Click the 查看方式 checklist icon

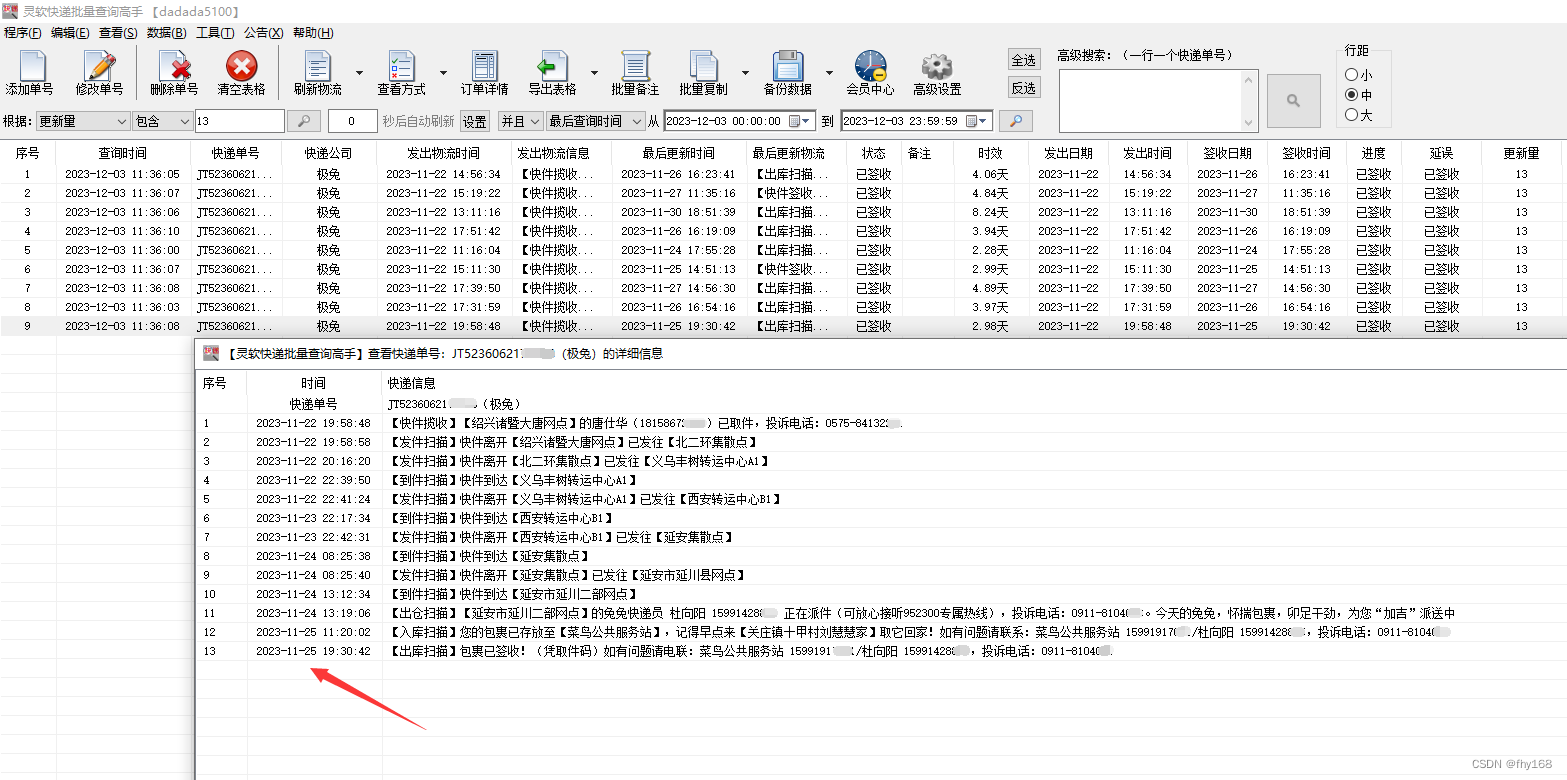[401, 67]
